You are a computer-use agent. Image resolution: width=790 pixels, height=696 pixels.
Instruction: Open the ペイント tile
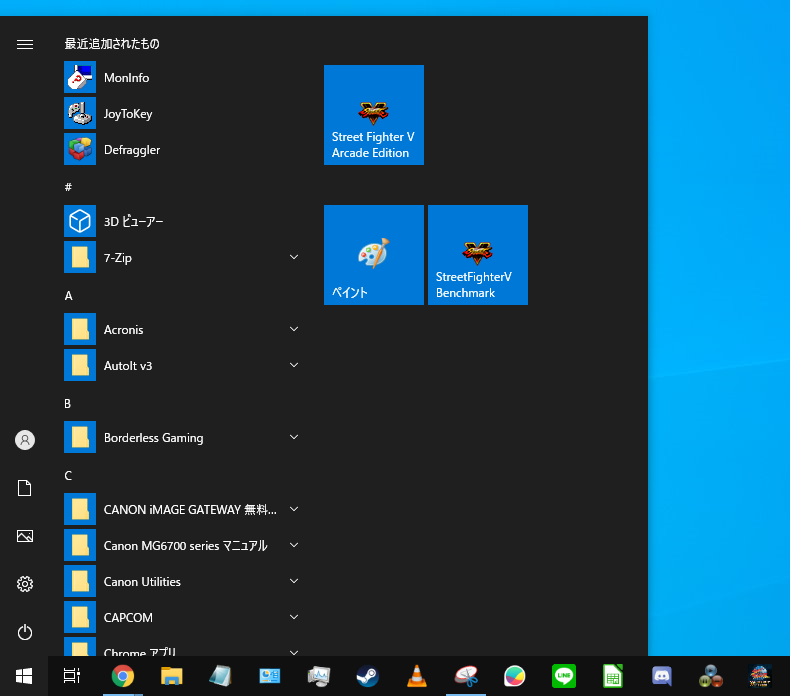click(x=374, y=255)
